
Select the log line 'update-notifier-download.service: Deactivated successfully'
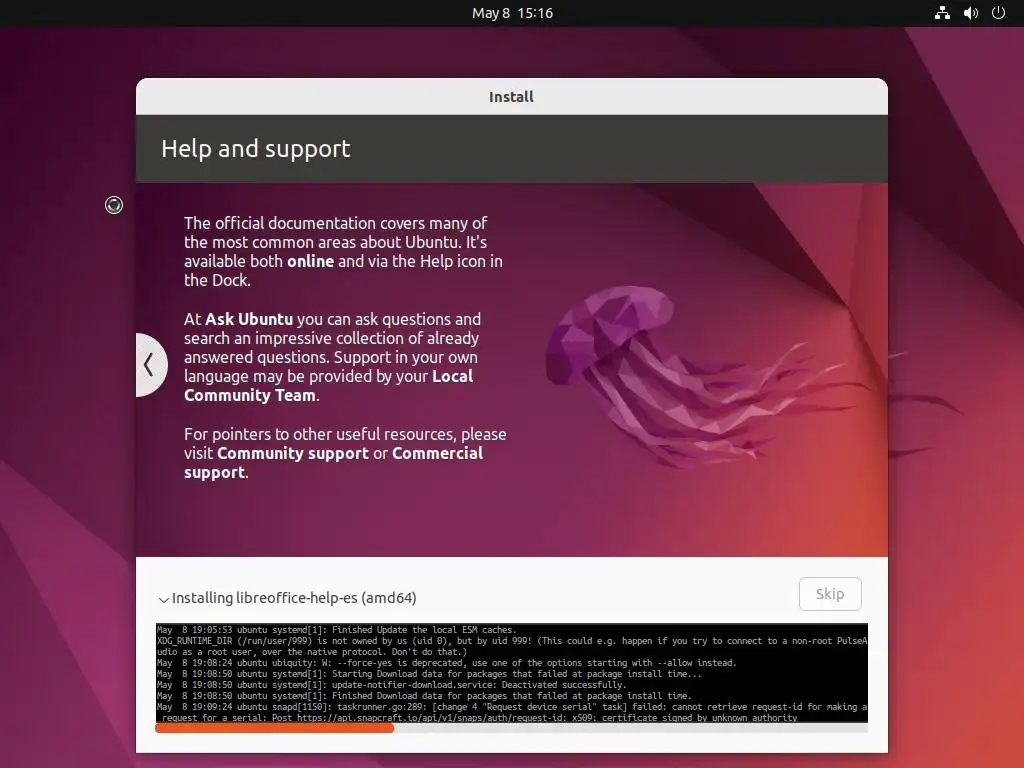(391, 685)
